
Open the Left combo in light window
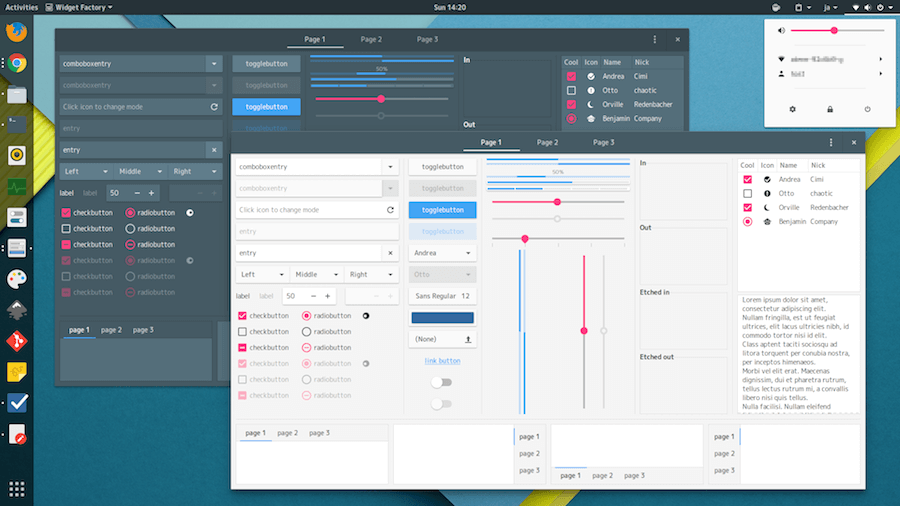click(262, 274)
